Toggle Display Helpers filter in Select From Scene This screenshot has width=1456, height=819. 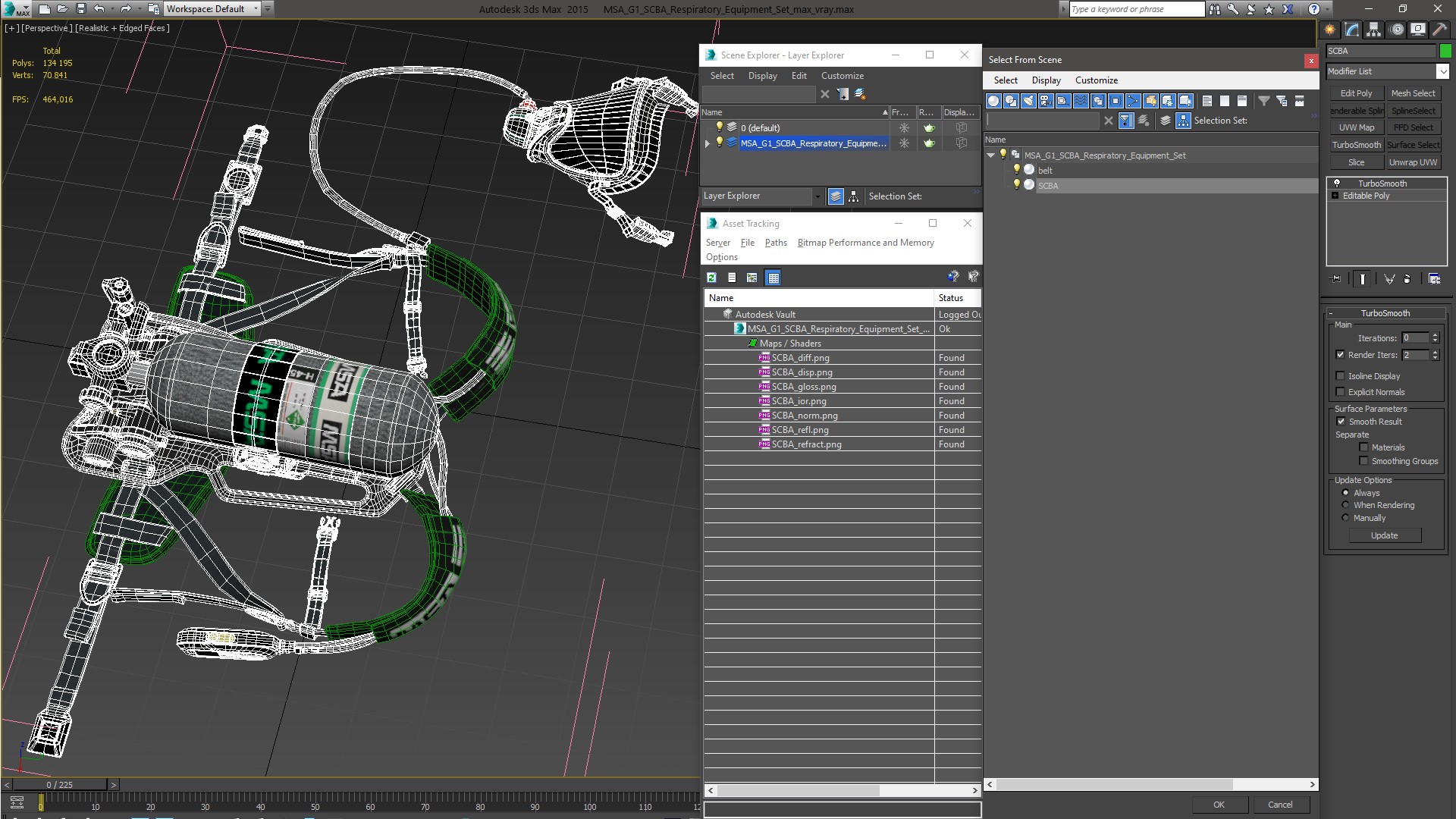[1062, 101]
